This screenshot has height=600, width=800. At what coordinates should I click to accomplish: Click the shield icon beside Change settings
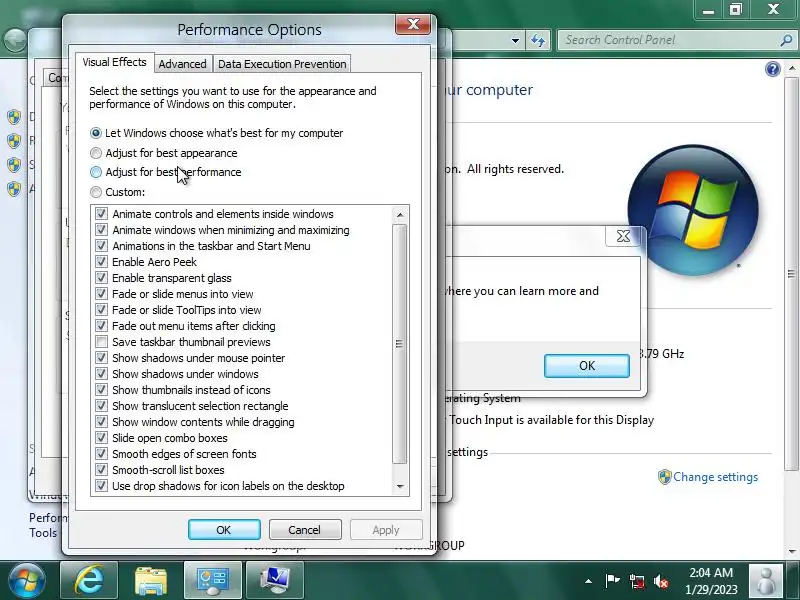pyautogui.click(x=664, y=477)
